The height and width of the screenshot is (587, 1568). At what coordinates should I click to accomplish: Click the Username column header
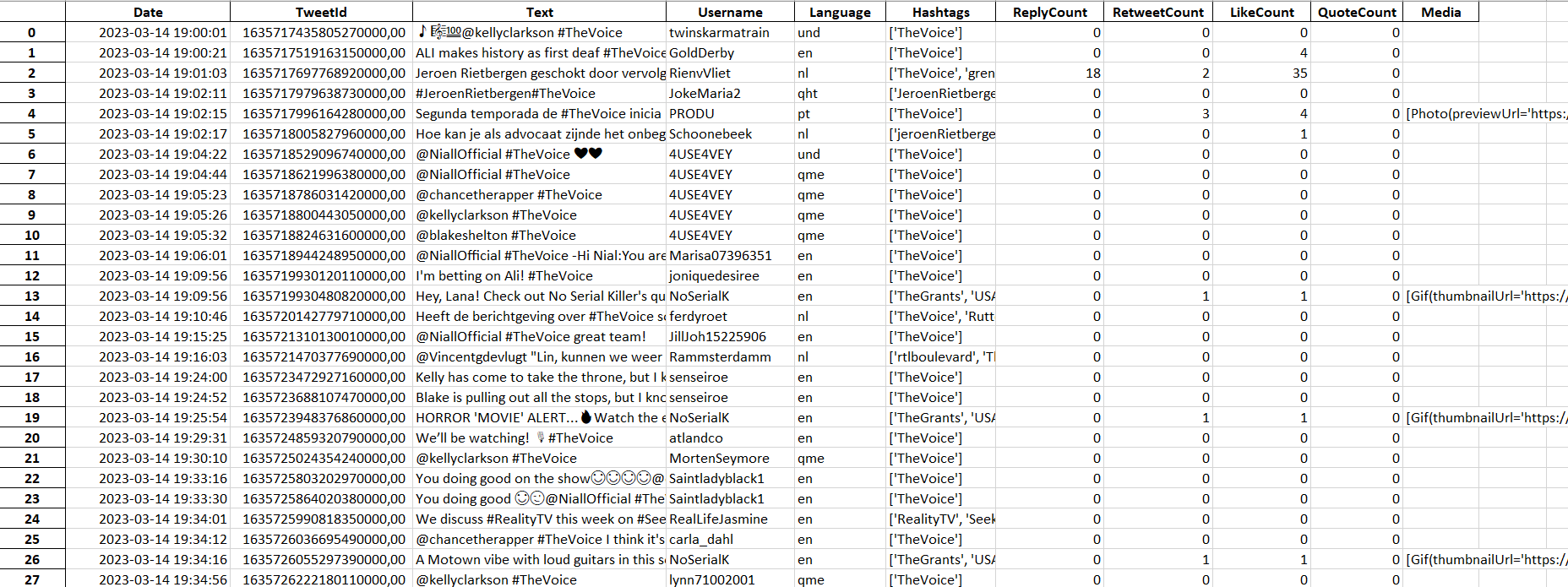click(x=730, y=12)
